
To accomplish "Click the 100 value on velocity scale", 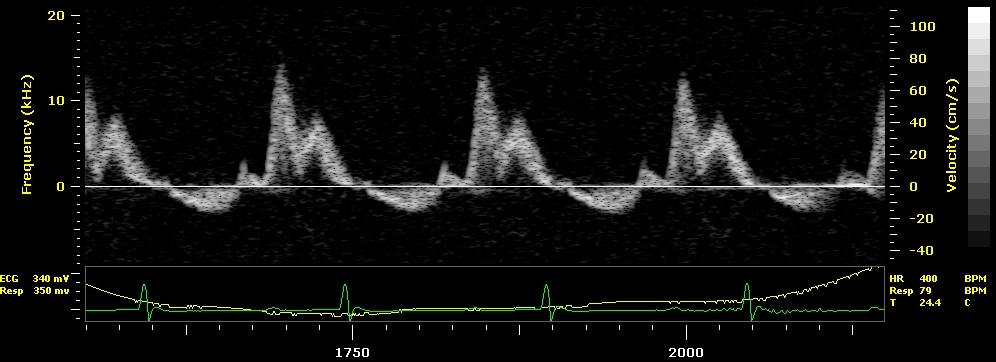I will [x=922, y=27].
